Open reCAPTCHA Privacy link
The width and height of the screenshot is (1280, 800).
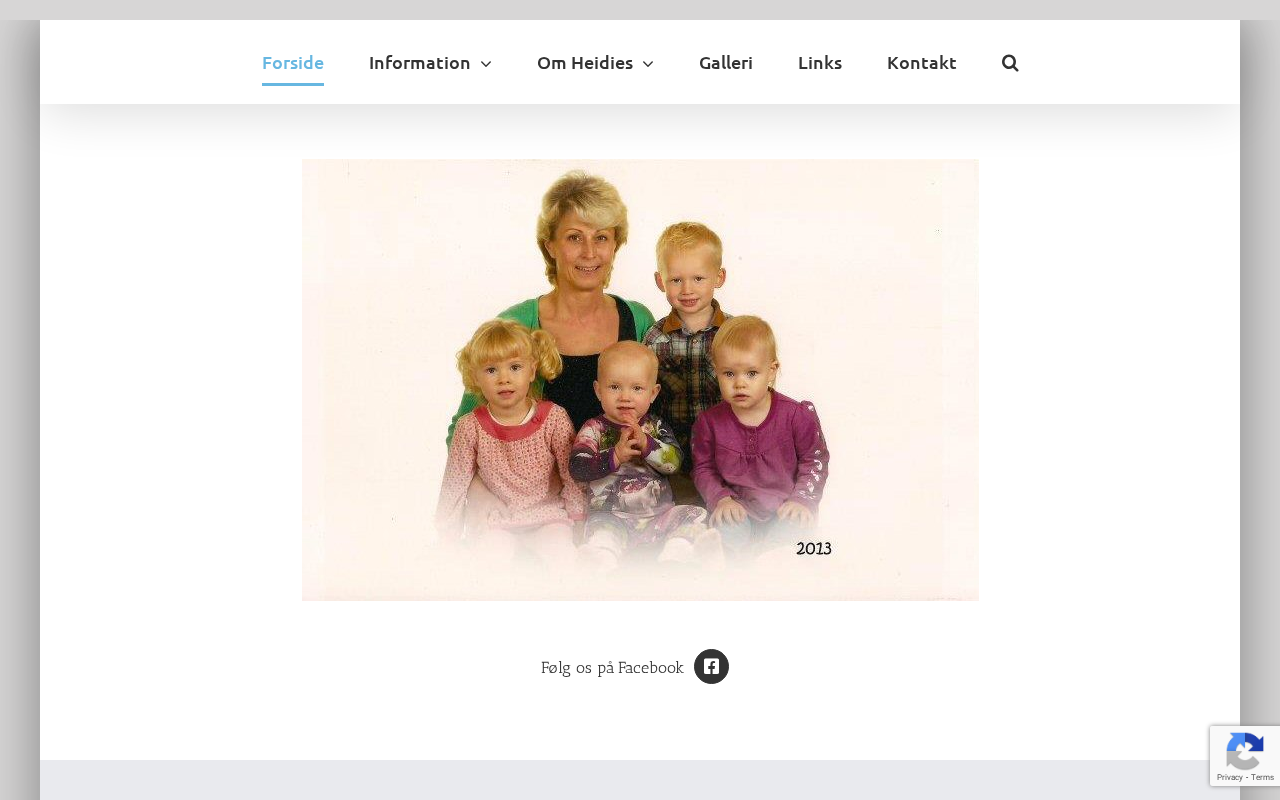tap(1229, 777)
